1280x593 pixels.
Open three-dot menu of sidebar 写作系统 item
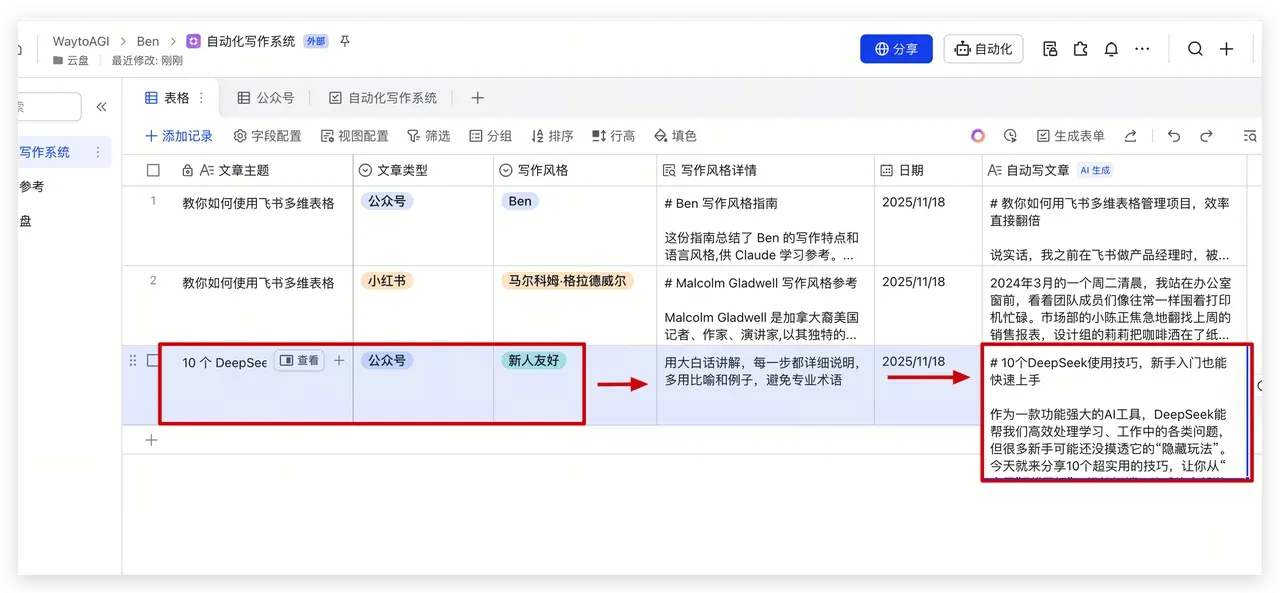tap(98, 152)
